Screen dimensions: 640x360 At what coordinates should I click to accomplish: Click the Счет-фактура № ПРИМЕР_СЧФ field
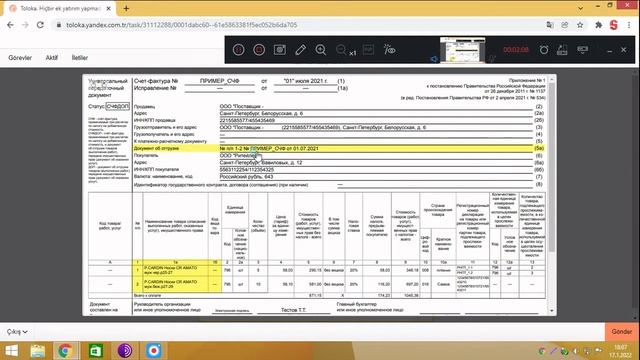219,81
